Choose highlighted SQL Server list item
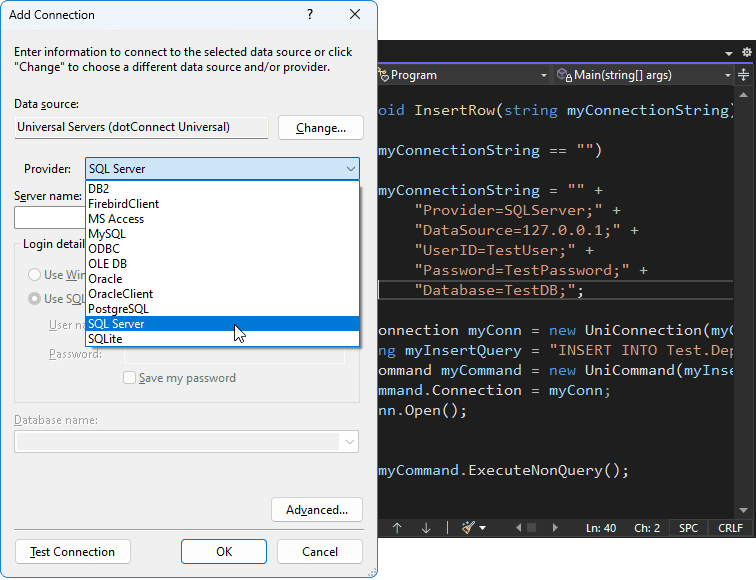Viewport: 756px width, 580px height. click(x=222, y=324)
